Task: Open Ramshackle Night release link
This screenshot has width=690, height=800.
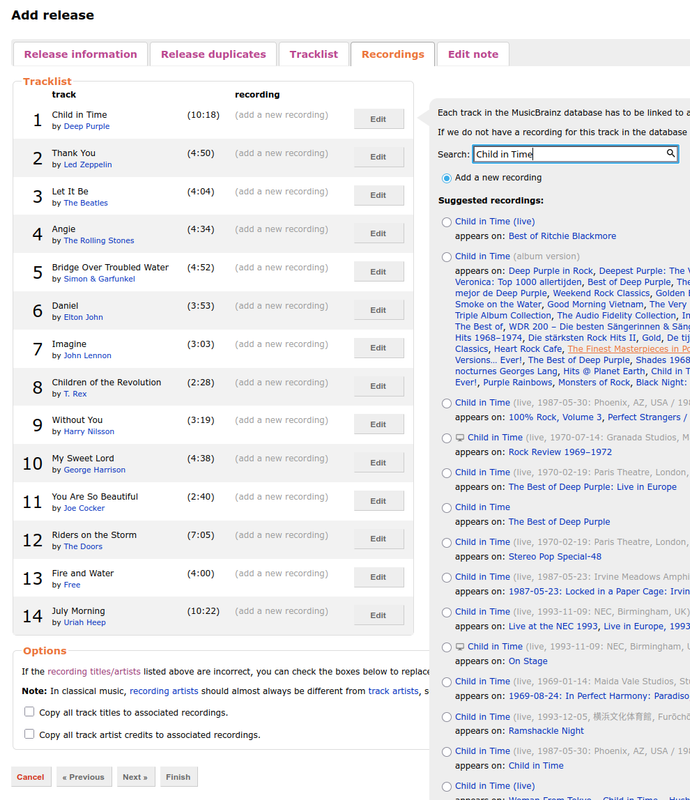Action: [547, 731]
